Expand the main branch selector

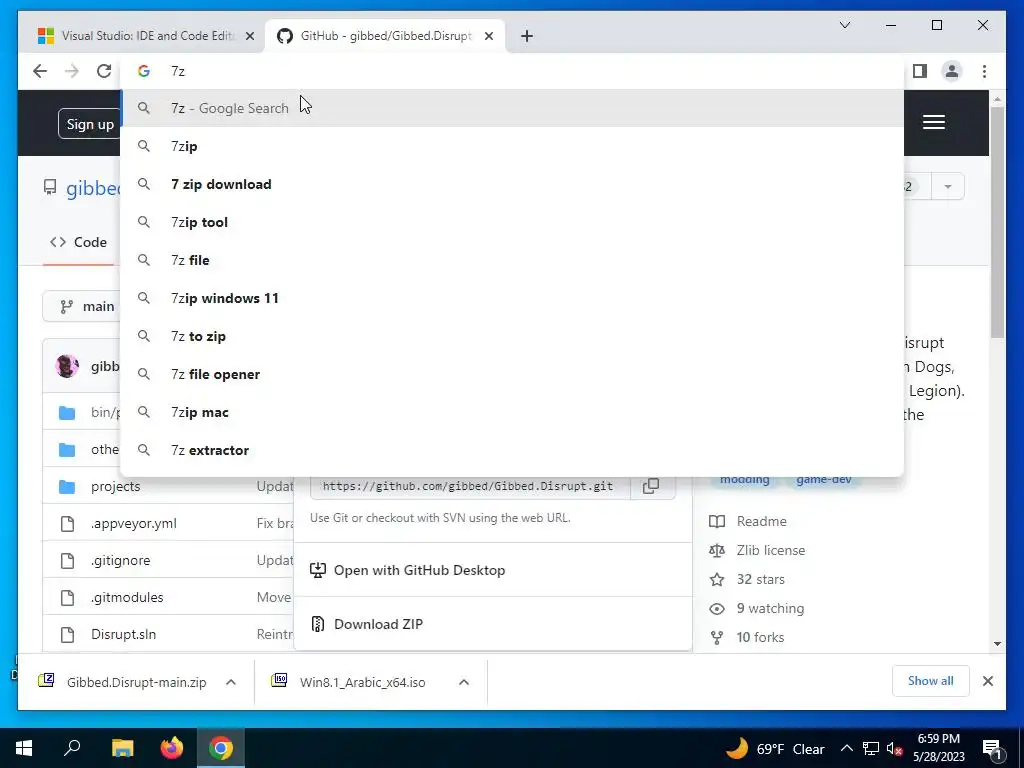[x=82, y=306]
